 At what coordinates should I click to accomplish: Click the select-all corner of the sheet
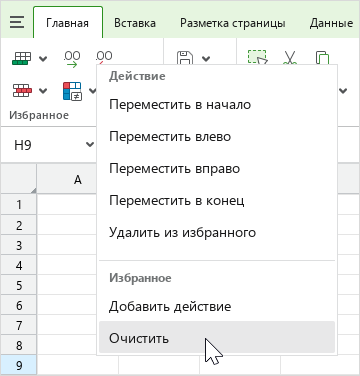tap(18, 179)
